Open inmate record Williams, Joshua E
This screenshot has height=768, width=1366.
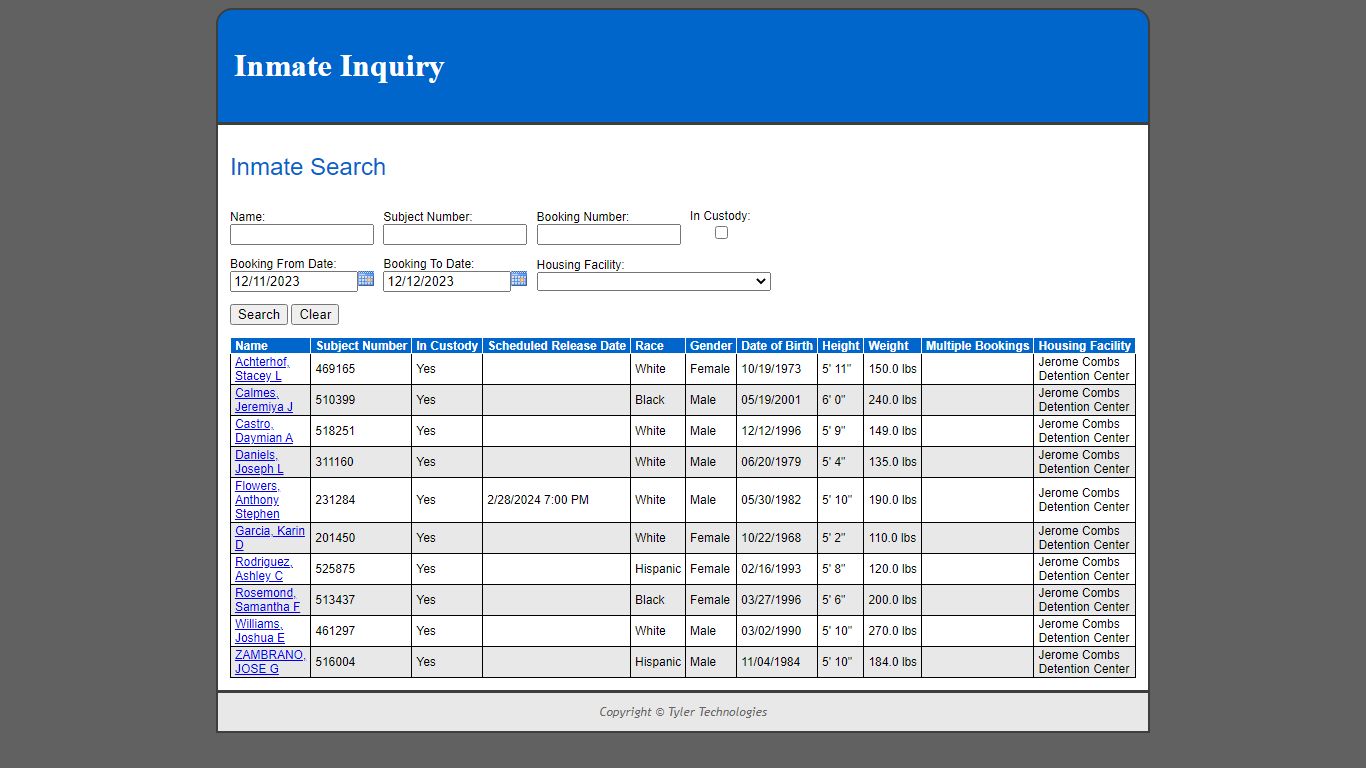[x=260, y=631]
